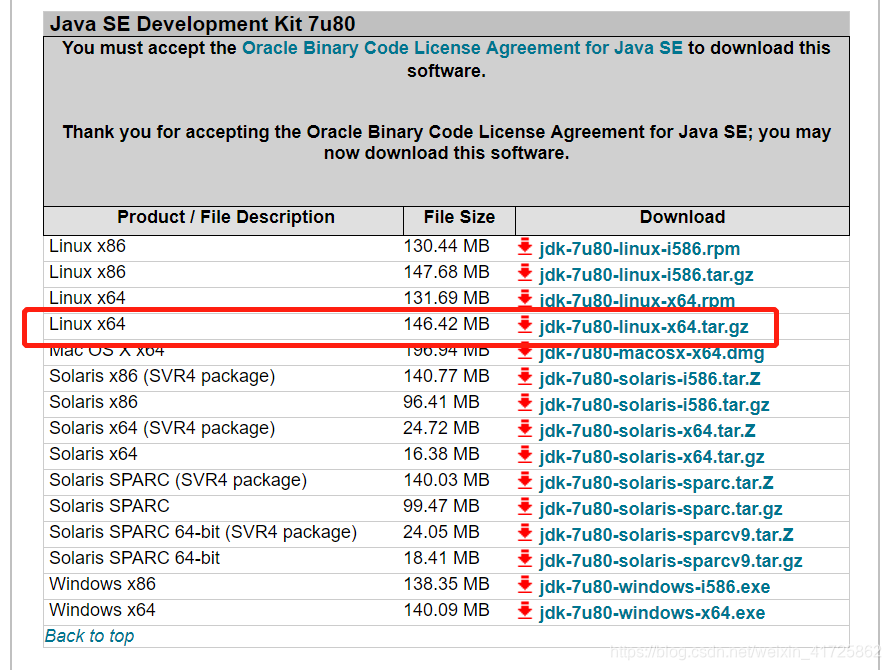Click download arrow icon for jdk-7u80-solaris-x64.tar.gz
This screenshot has width=891, height=670.
[524, 455]
